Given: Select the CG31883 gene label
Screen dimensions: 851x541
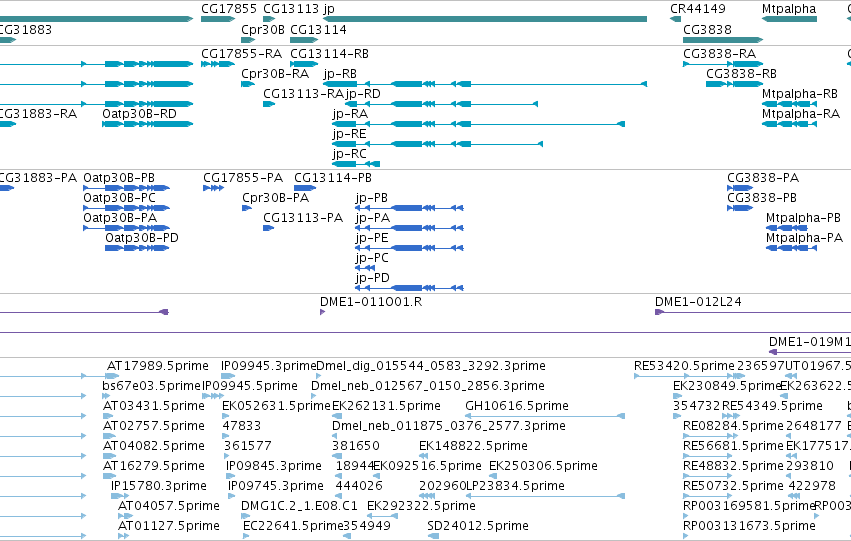Looking at the screenshot, I should (x=25, y=30).
